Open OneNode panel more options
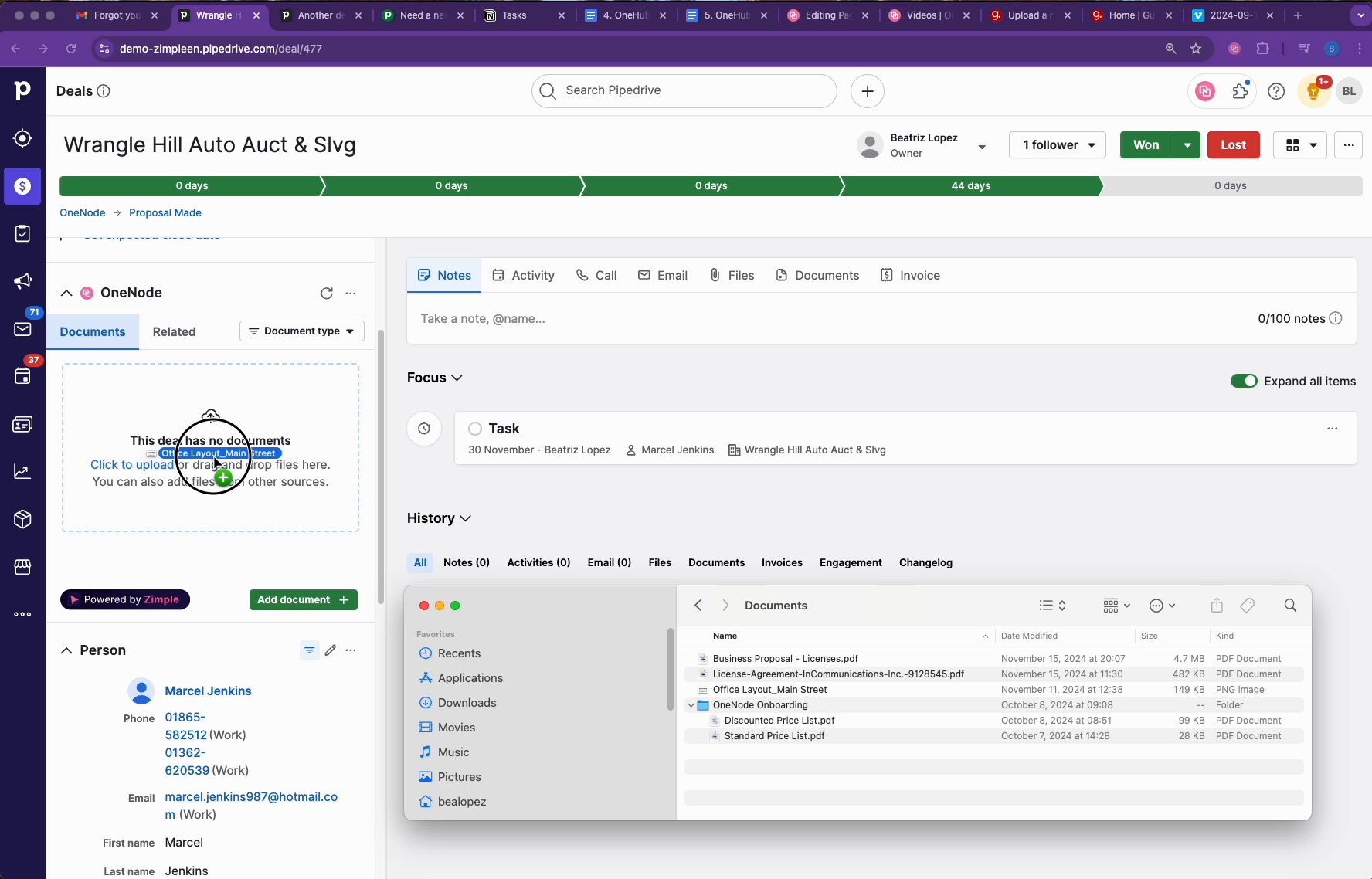The image size is (1372, 879). click(351, 294)
